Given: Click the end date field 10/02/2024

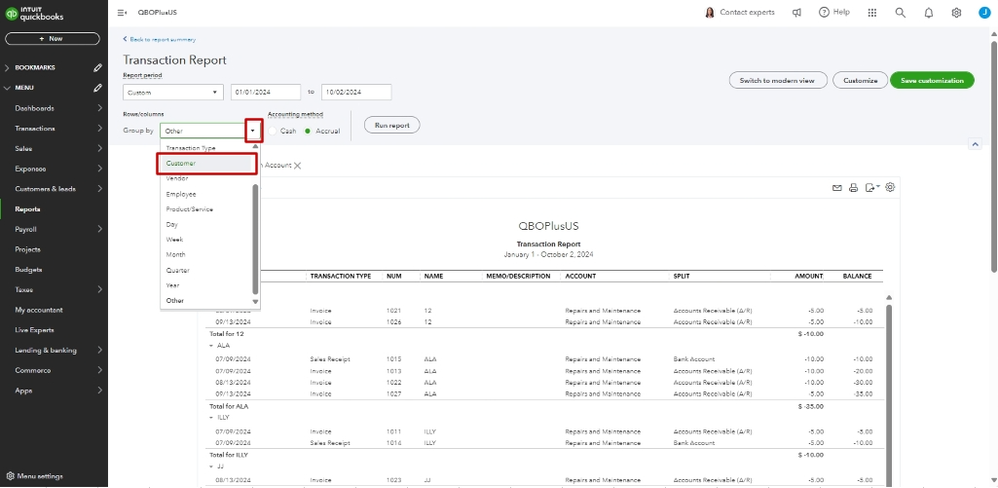Looking at the screenshot, I should [x=356, y=92].
